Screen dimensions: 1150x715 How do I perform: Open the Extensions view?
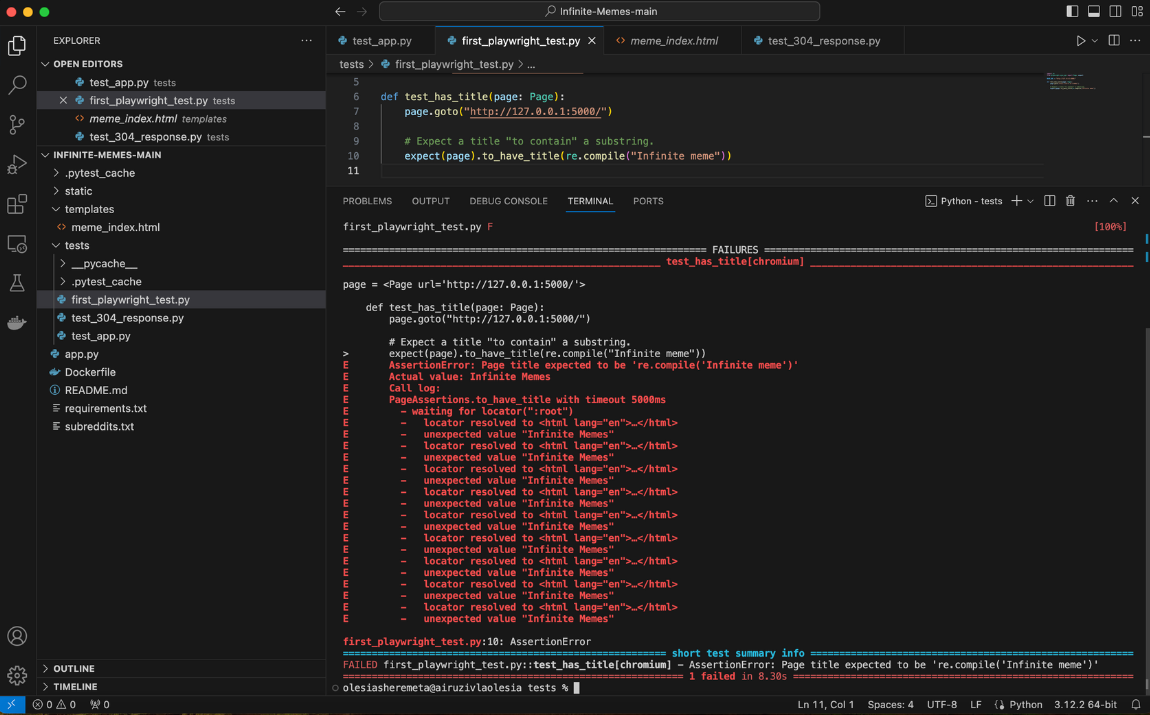(16, 205)
